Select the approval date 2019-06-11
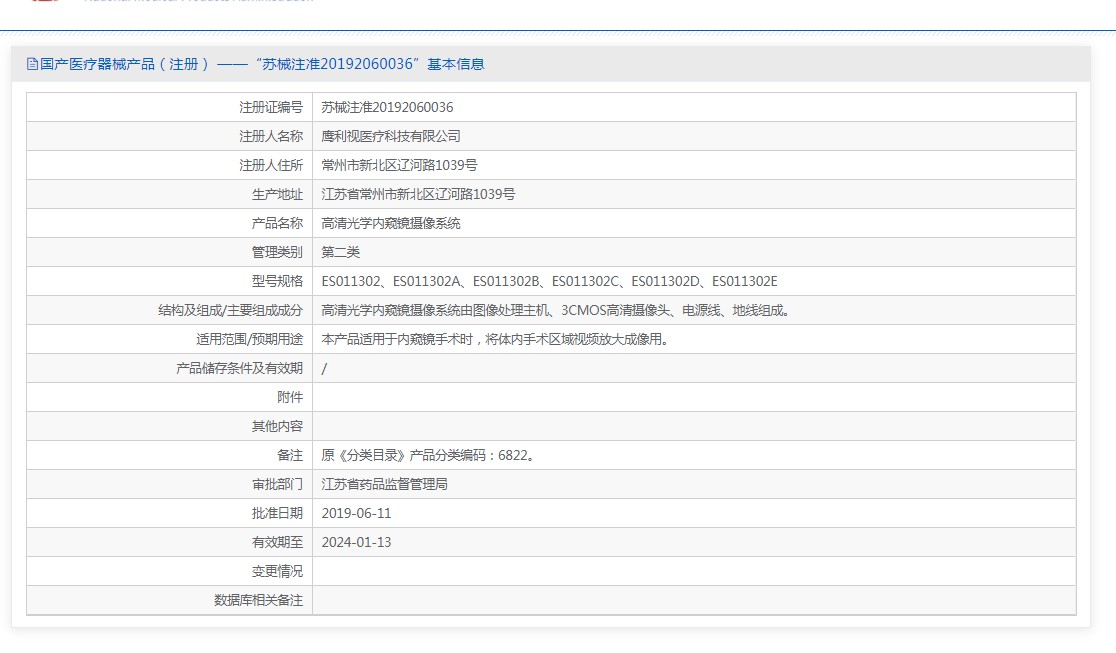This screenshot has width=1116, height=653. (357, 513)
